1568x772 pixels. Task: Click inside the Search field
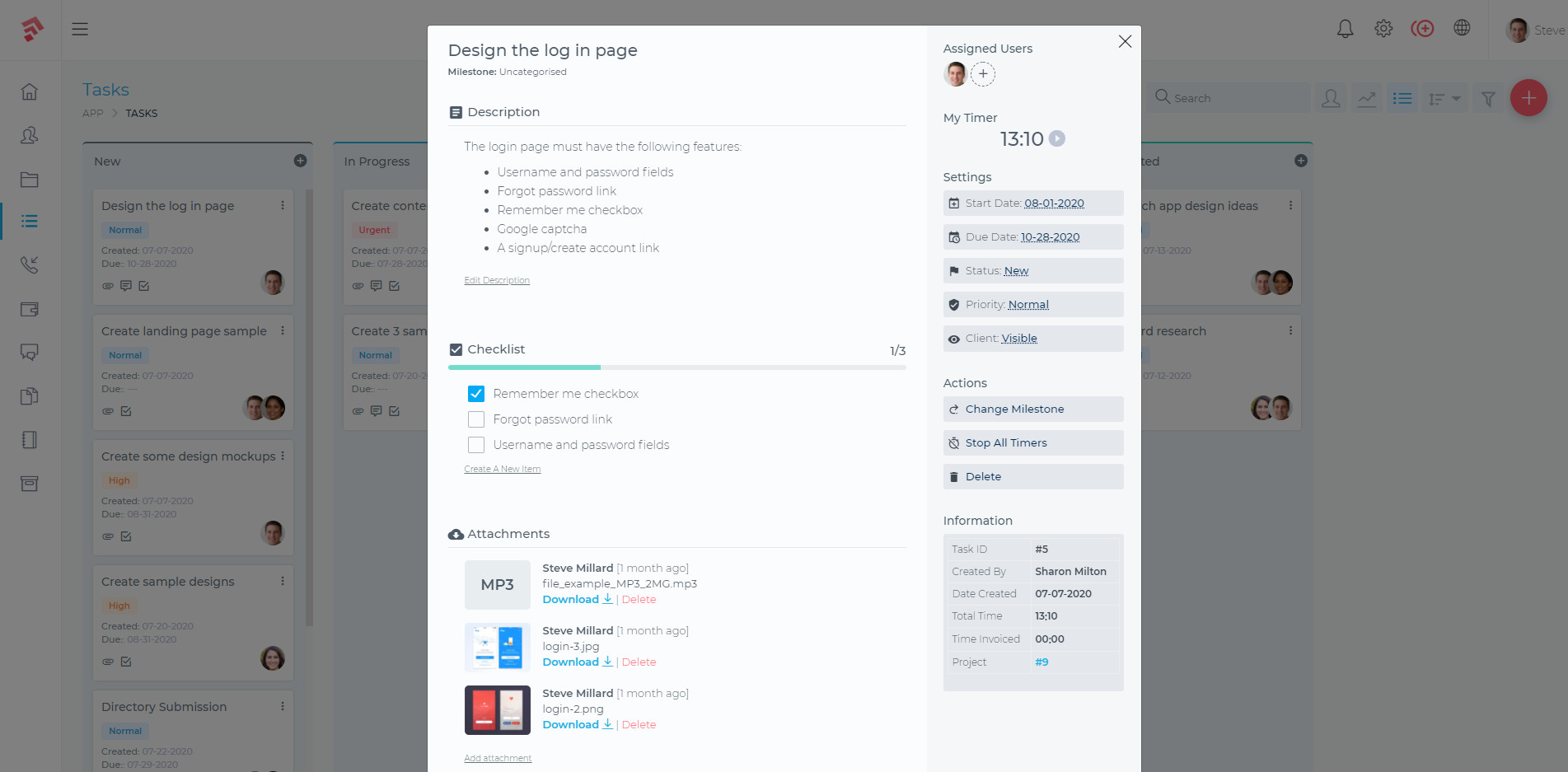pos(1228,97)
